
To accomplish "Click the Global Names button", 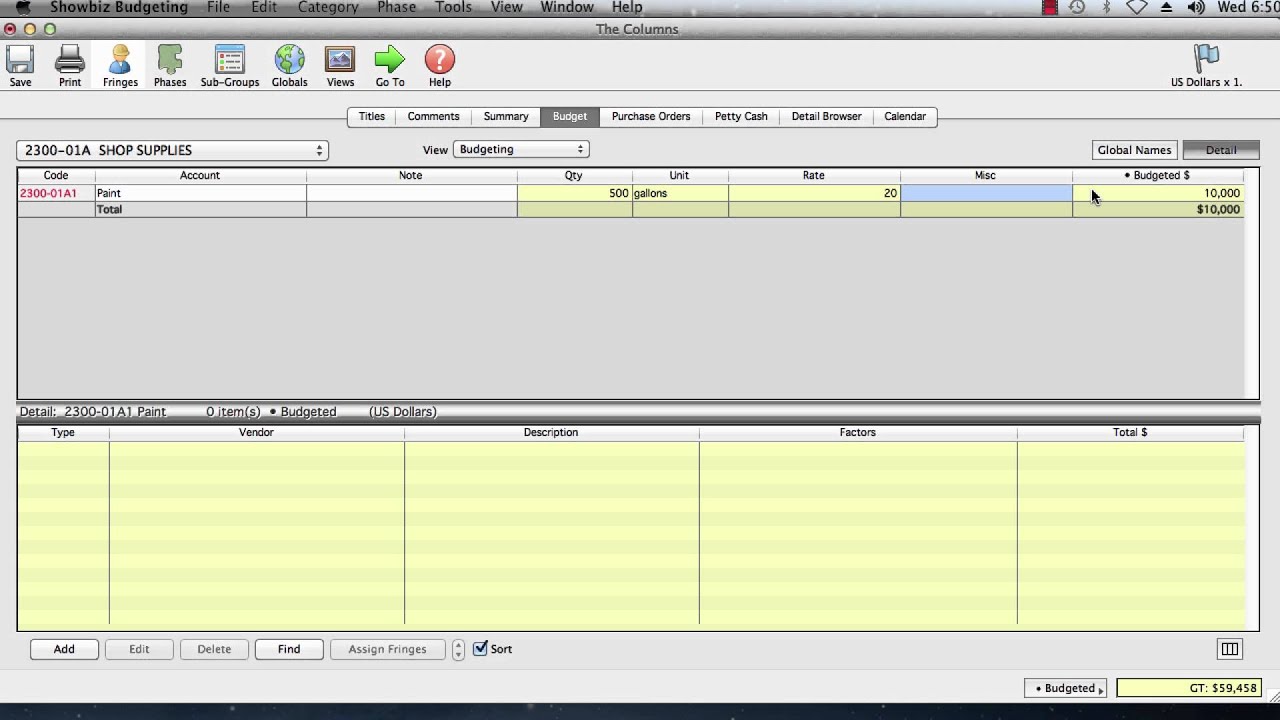I will 1134,150.
